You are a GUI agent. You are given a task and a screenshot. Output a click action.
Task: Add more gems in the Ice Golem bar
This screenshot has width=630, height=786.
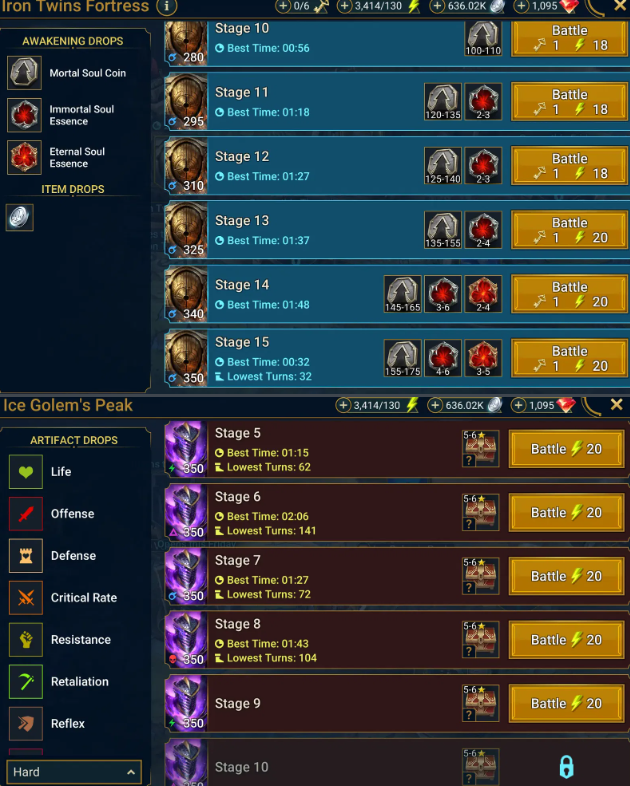(x=518, y=405)
